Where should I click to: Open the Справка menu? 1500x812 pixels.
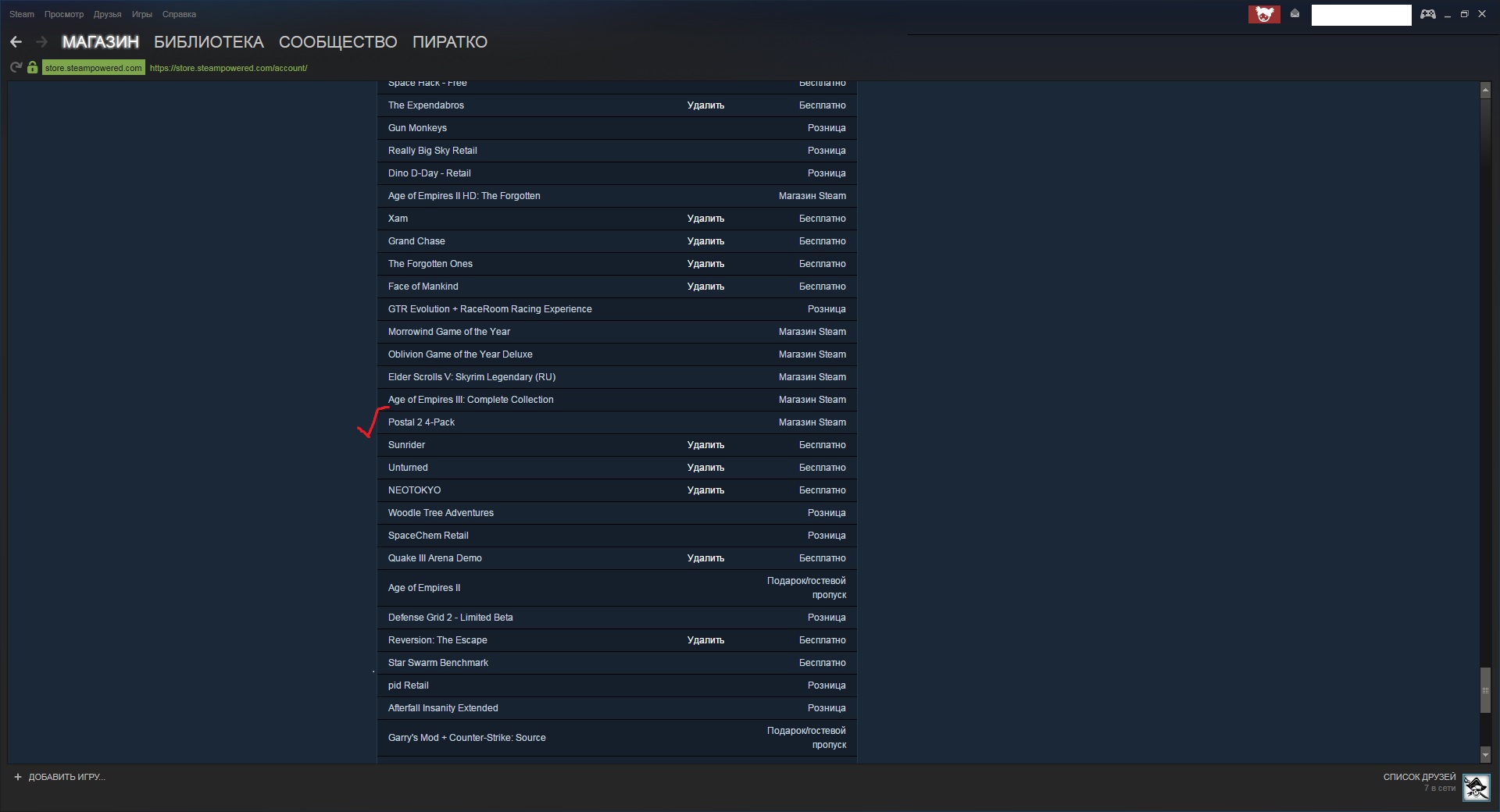179,14
